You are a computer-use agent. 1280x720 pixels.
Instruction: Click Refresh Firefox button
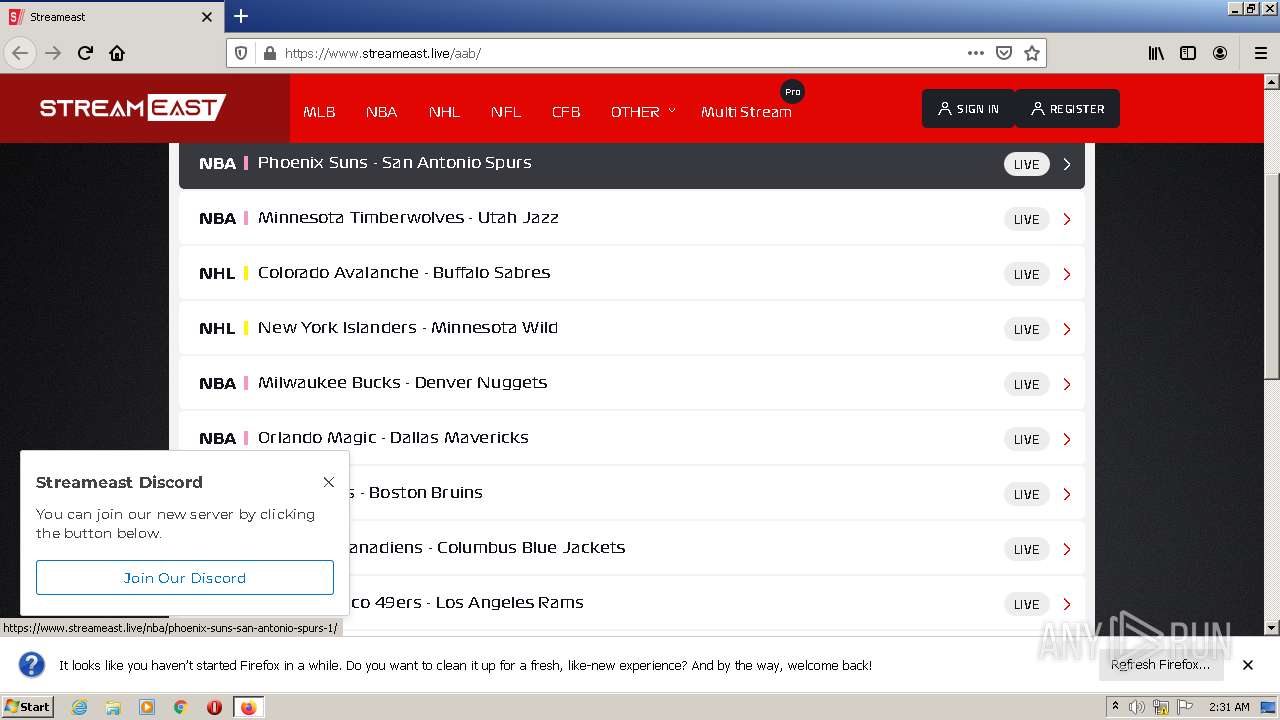[1160, 665]
